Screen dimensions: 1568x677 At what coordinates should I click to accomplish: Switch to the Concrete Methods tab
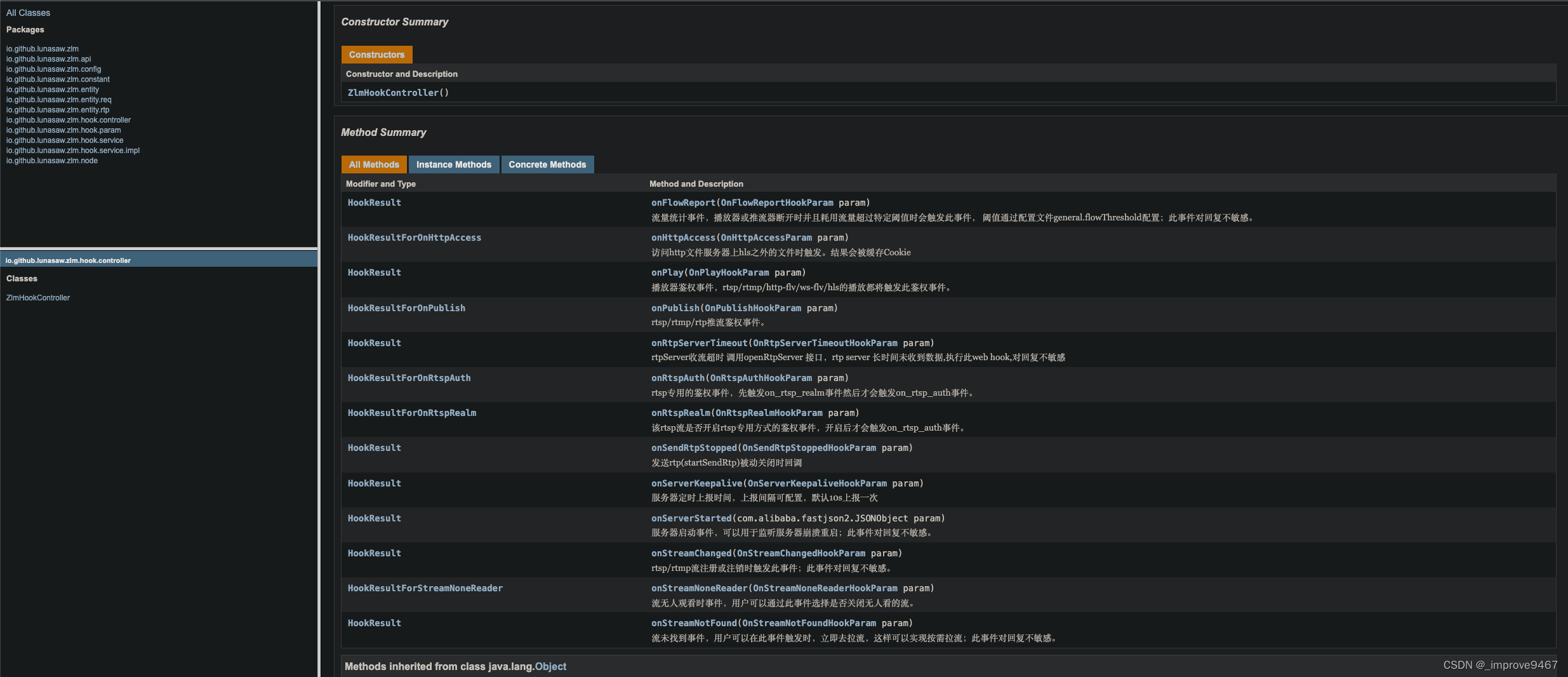click(x=547, y=164)
